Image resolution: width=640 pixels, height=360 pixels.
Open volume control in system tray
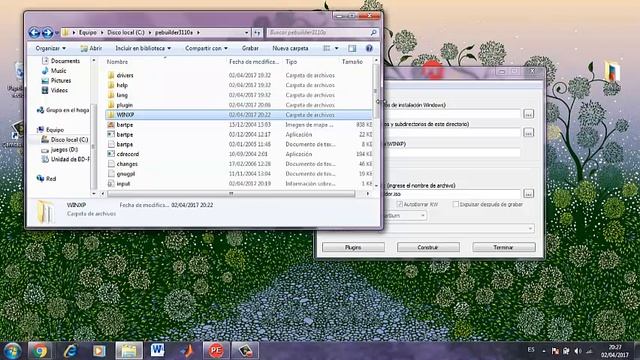click(578, 351)
